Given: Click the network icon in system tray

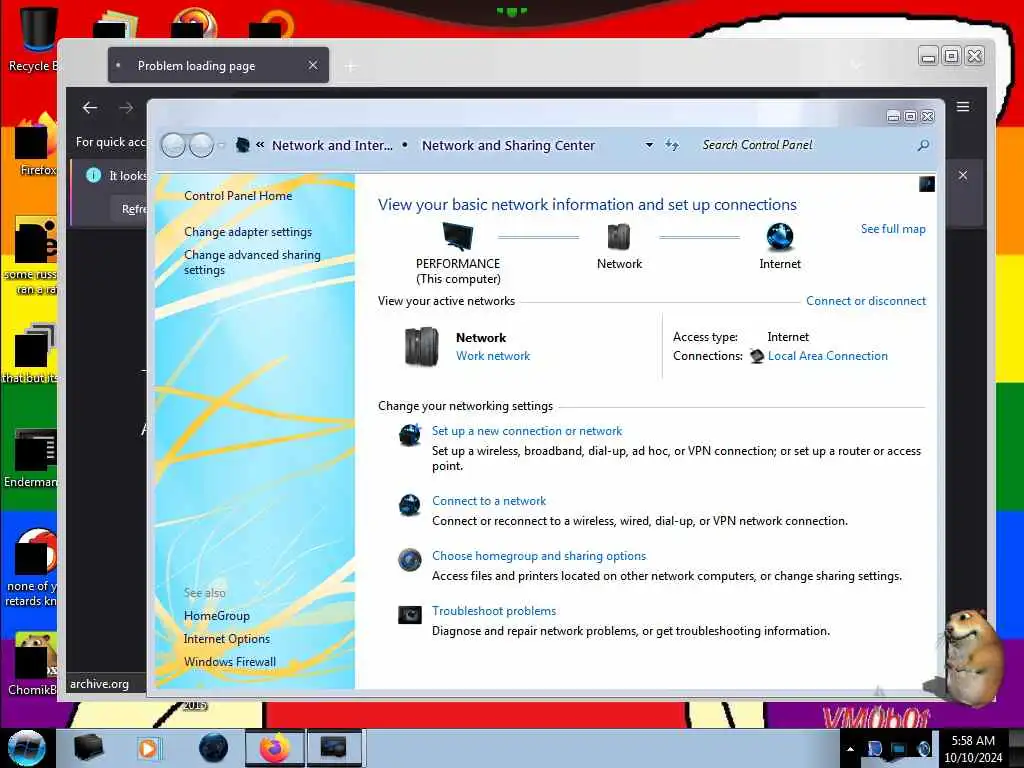Looking at the screenshot, I should click(899, 748).
